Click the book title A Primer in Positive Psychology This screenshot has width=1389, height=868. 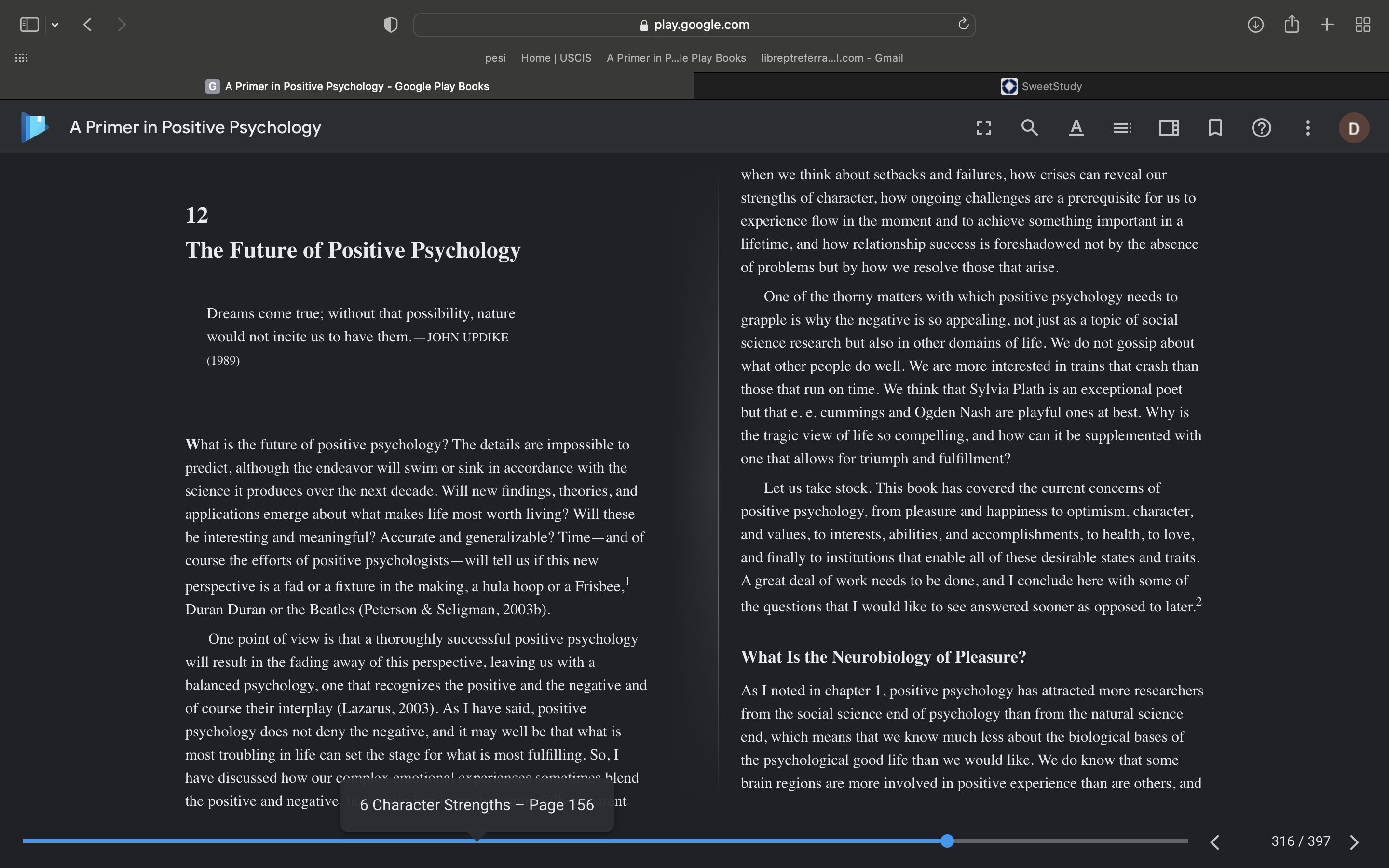pyautogui.click(x=195, y=127)
